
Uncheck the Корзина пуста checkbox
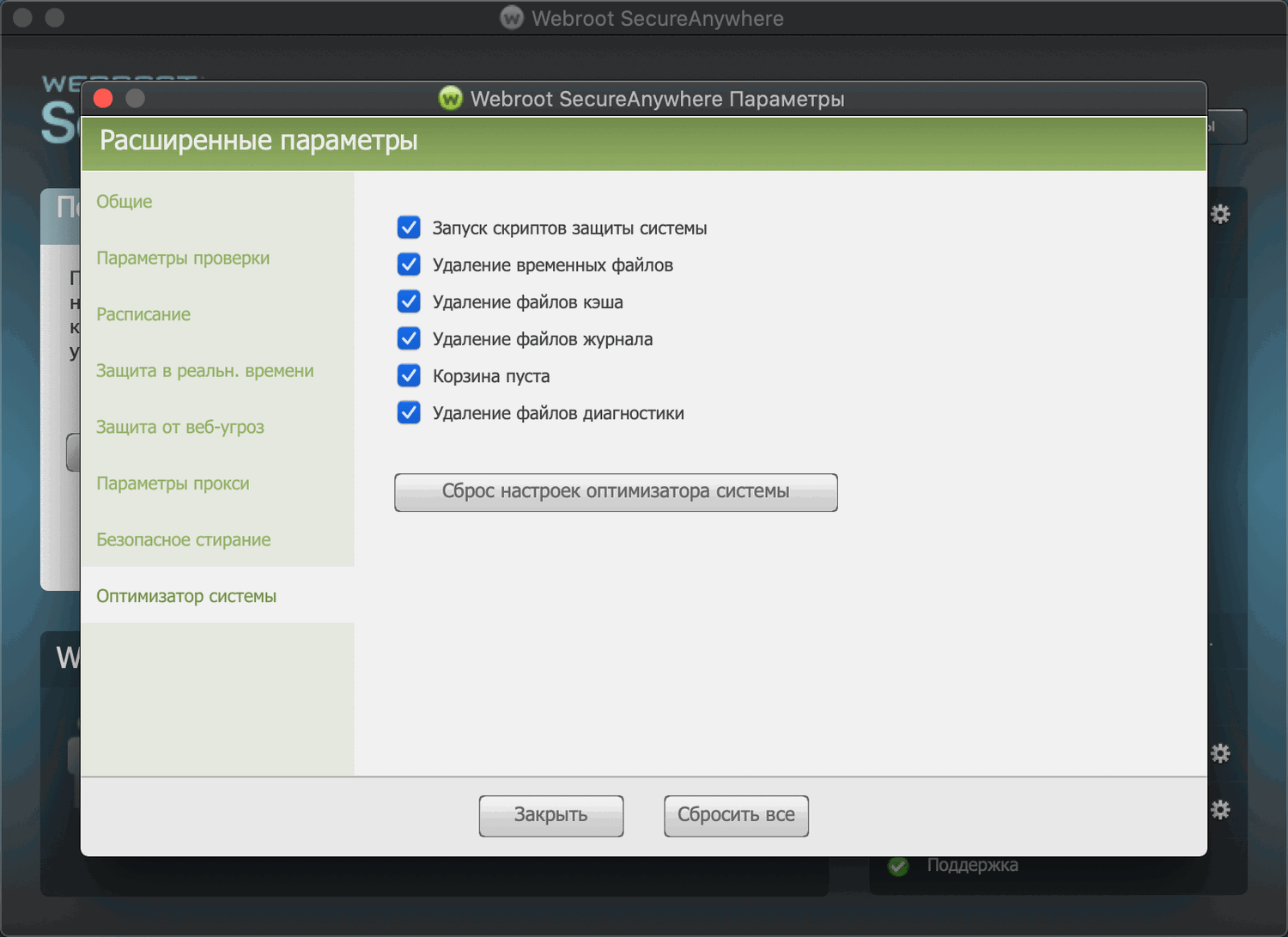409,375
